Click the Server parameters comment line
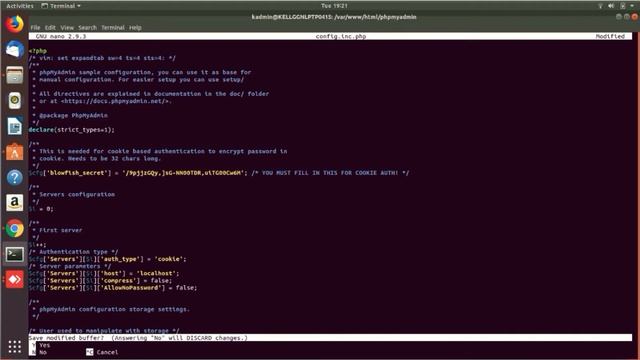Viewport: 640px width, 360px height. 69,266
